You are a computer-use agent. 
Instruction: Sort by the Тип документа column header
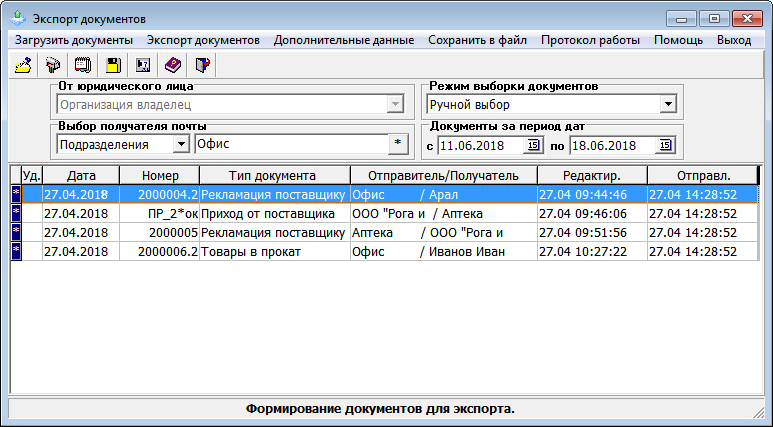tap(275, 176)
